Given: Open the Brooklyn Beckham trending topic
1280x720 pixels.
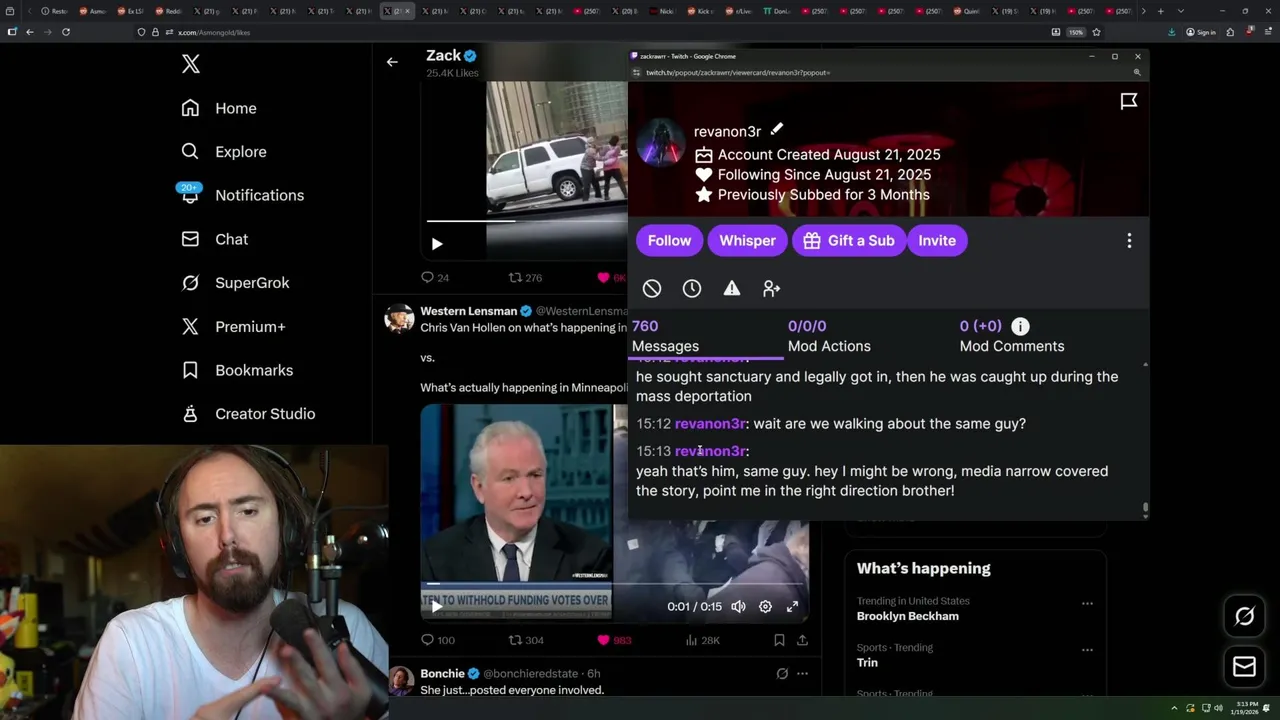Looking at the screenshot, I should 907,616.
